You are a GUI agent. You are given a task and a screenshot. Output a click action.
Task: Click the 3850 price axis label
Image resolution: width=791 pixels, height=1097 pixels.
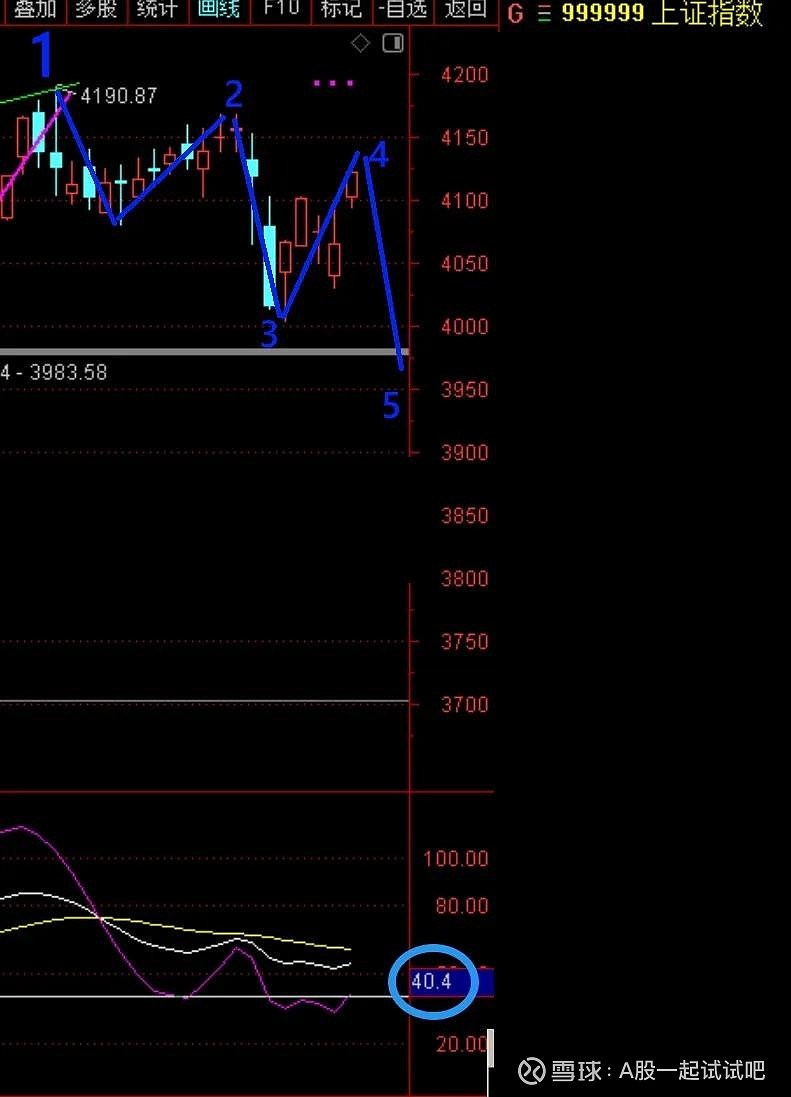point(464,516)
